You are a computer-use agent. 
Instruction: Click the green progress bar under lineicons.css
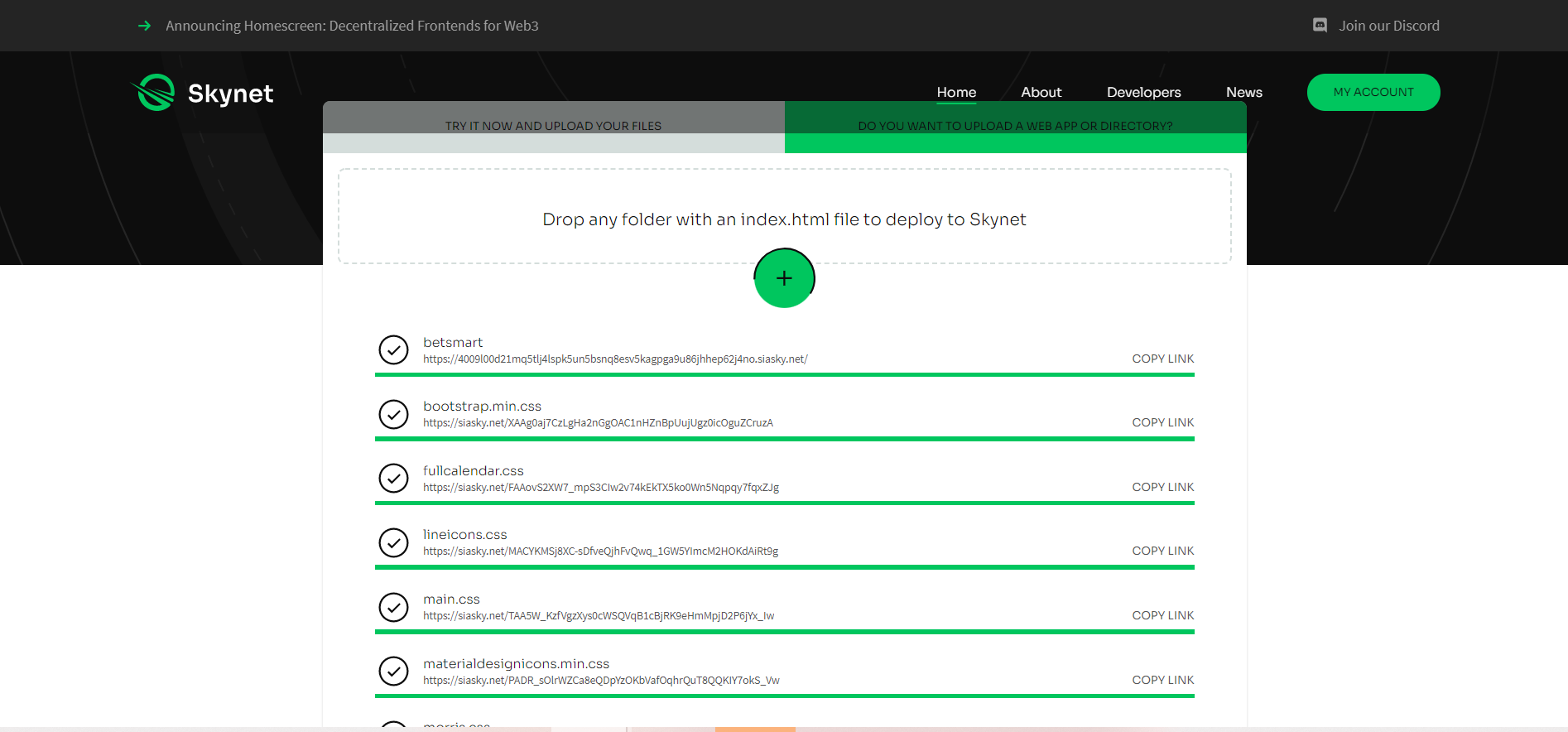[784, 567]
